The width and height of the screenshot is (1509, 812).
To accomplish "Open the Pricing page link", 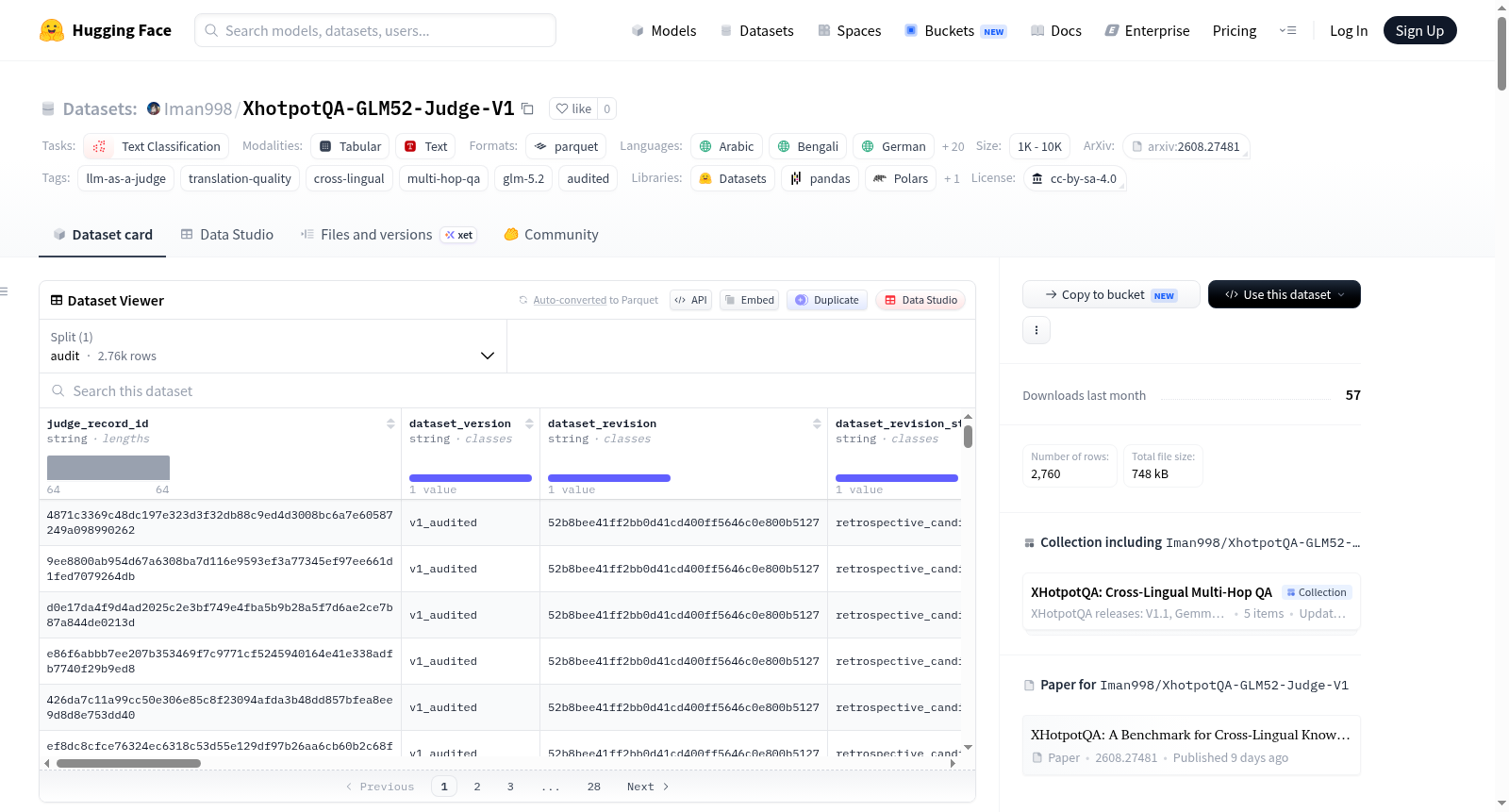I will point(1235,30).
